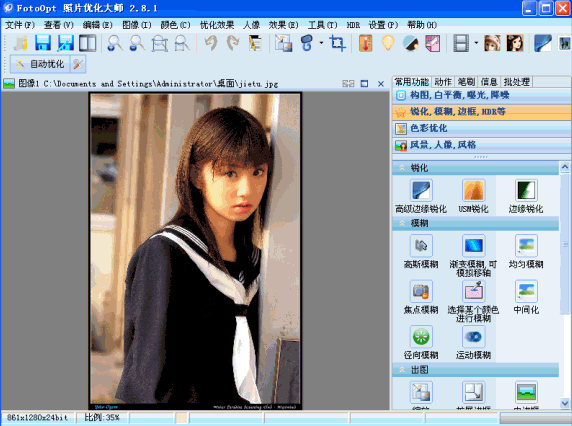Open the 颜色(C) menu

coord(175,25)
